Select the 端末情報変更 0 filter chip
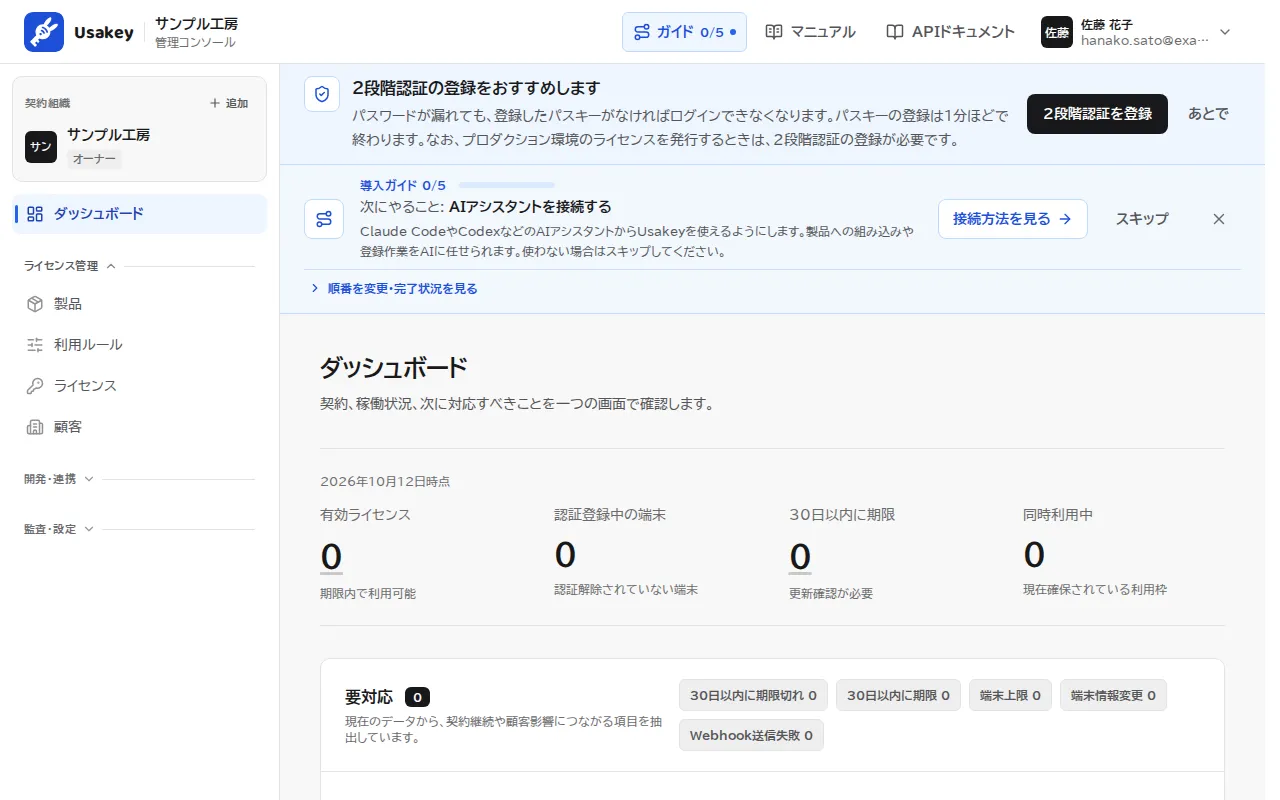This screenshot has height=800, width=1280. click(1113, 695)
